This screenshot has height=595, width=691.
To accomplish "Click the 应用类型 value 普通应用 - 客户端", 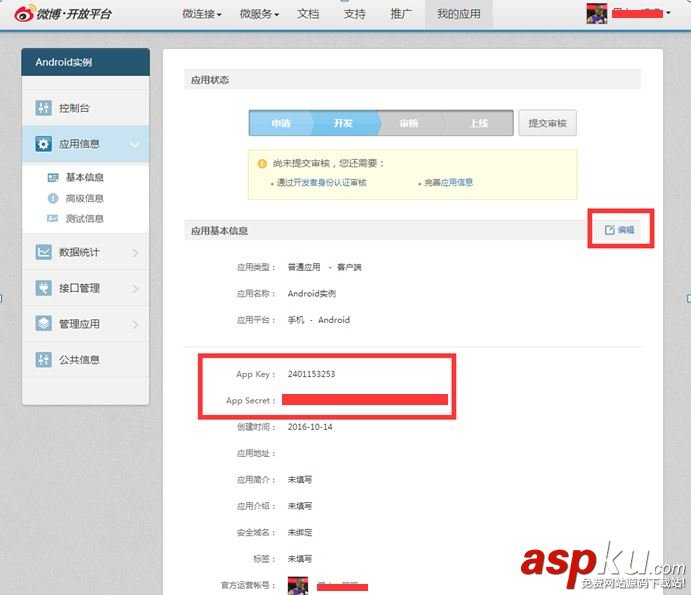I will 324,267.
